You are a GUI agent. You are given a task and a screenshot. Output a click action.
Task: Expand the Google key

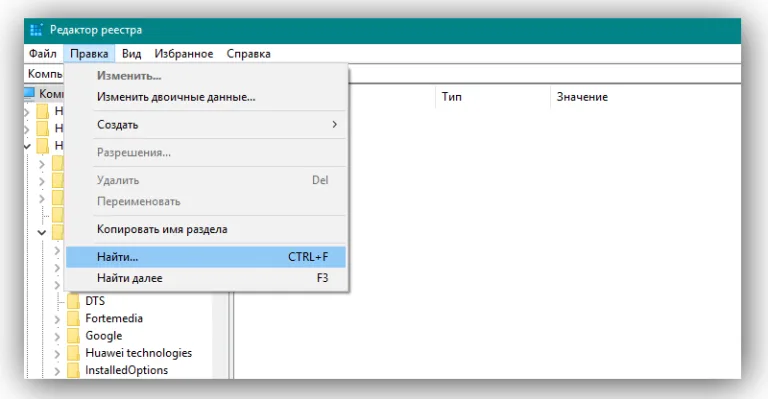pos(57,337)
